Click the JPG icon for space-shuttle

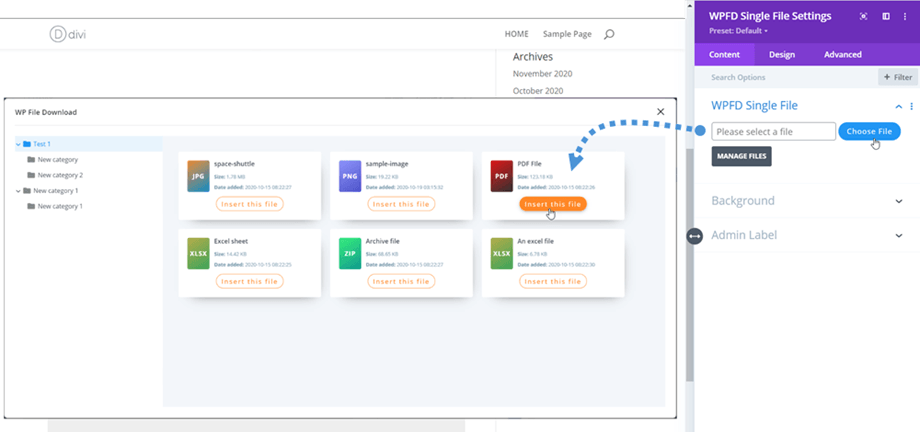pyautogui.click(x=198, y=176)
